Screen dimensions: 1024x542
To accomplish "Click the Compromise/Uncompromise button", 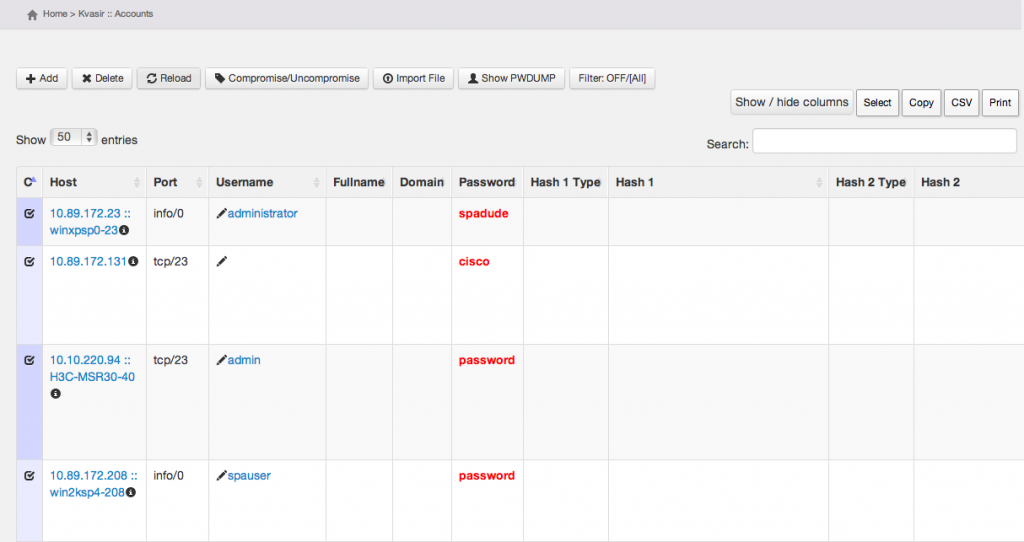I will (x=287, y=78).
